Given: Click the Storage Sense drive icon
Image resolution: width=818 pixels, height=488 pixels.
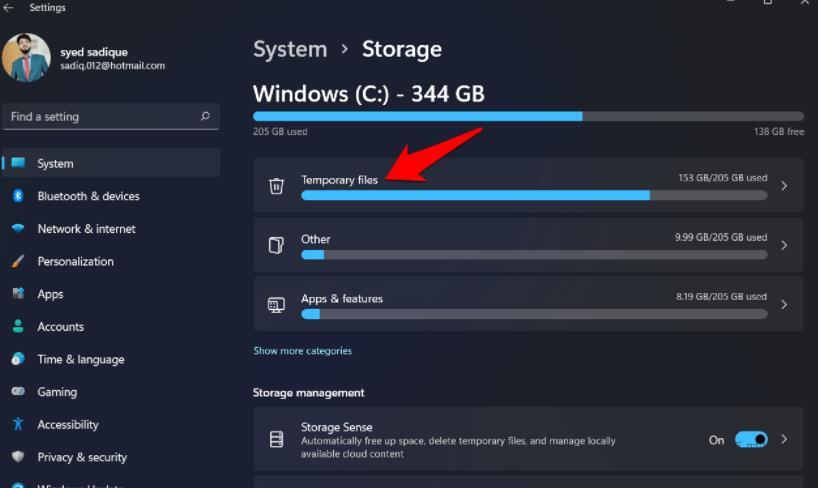Looking at the screenshot, I should [277, 440].
